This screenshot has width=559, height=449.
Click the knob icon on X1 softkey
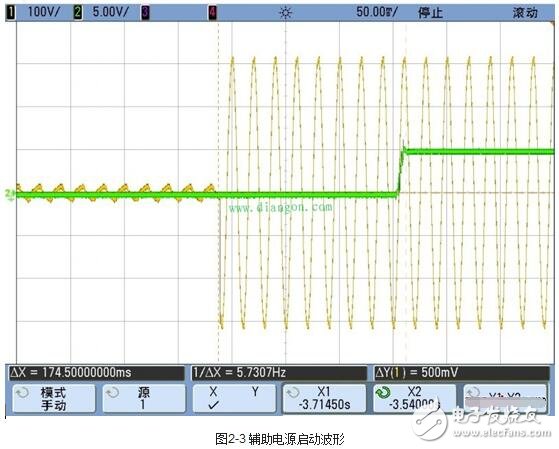coord(293,393)
